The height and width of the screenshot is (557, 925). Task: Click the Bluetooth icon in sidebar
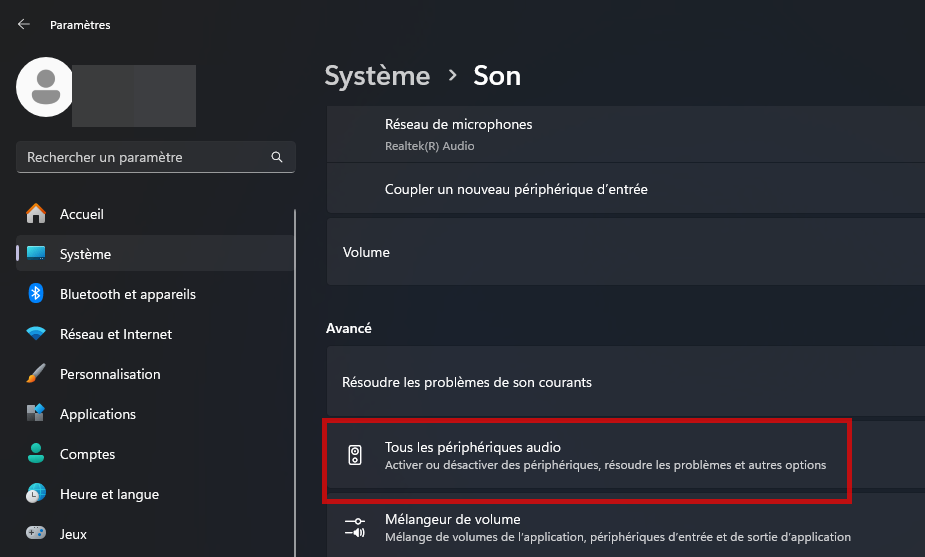click(x=36, y=294)
